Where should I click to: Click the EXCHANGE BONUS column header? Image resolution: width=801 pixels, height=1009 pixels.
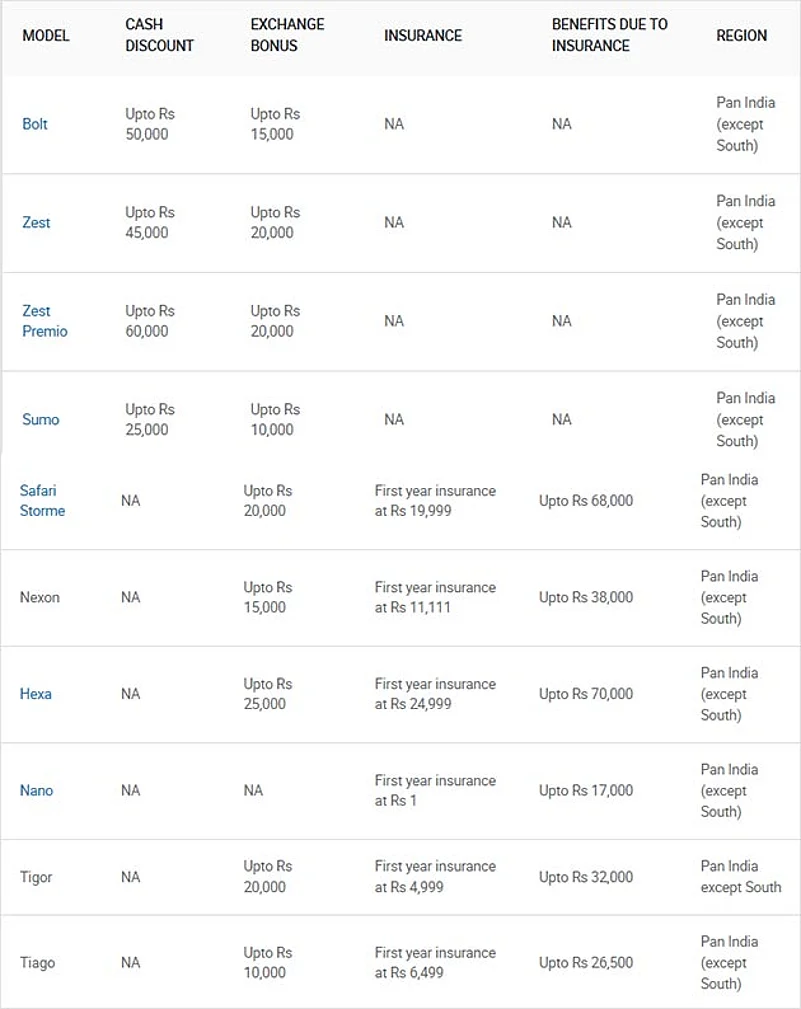point(289,35)
